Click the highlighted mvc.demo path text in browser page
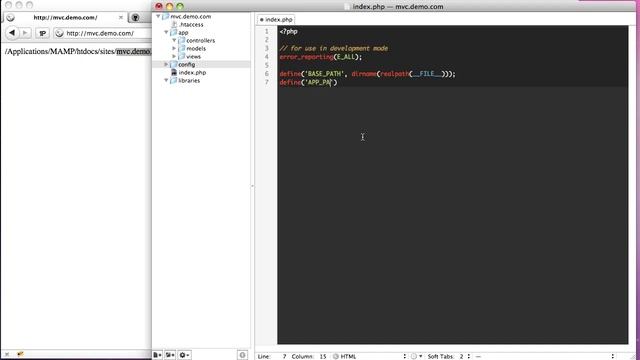The height and width of the screenshot is (360, 640). pos(133,51)
